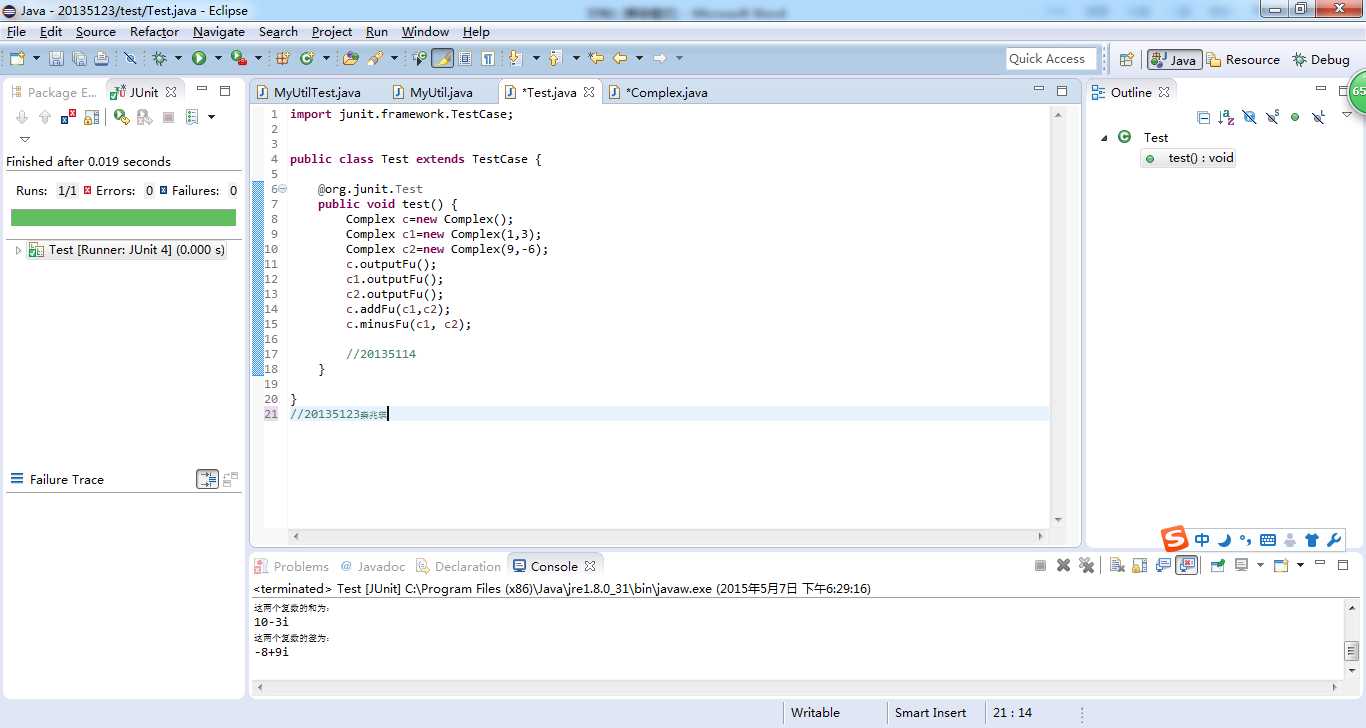1366x728 pixels.
Task: Open the Open Console dropdown arrow
Action: (1300, 565)
